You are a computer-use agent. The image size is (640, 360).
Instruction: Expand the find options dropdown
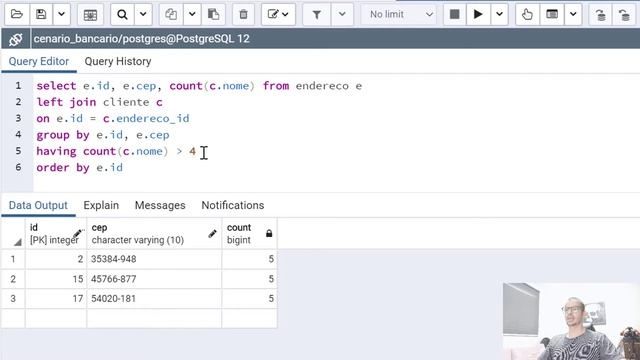pos(143,15)
